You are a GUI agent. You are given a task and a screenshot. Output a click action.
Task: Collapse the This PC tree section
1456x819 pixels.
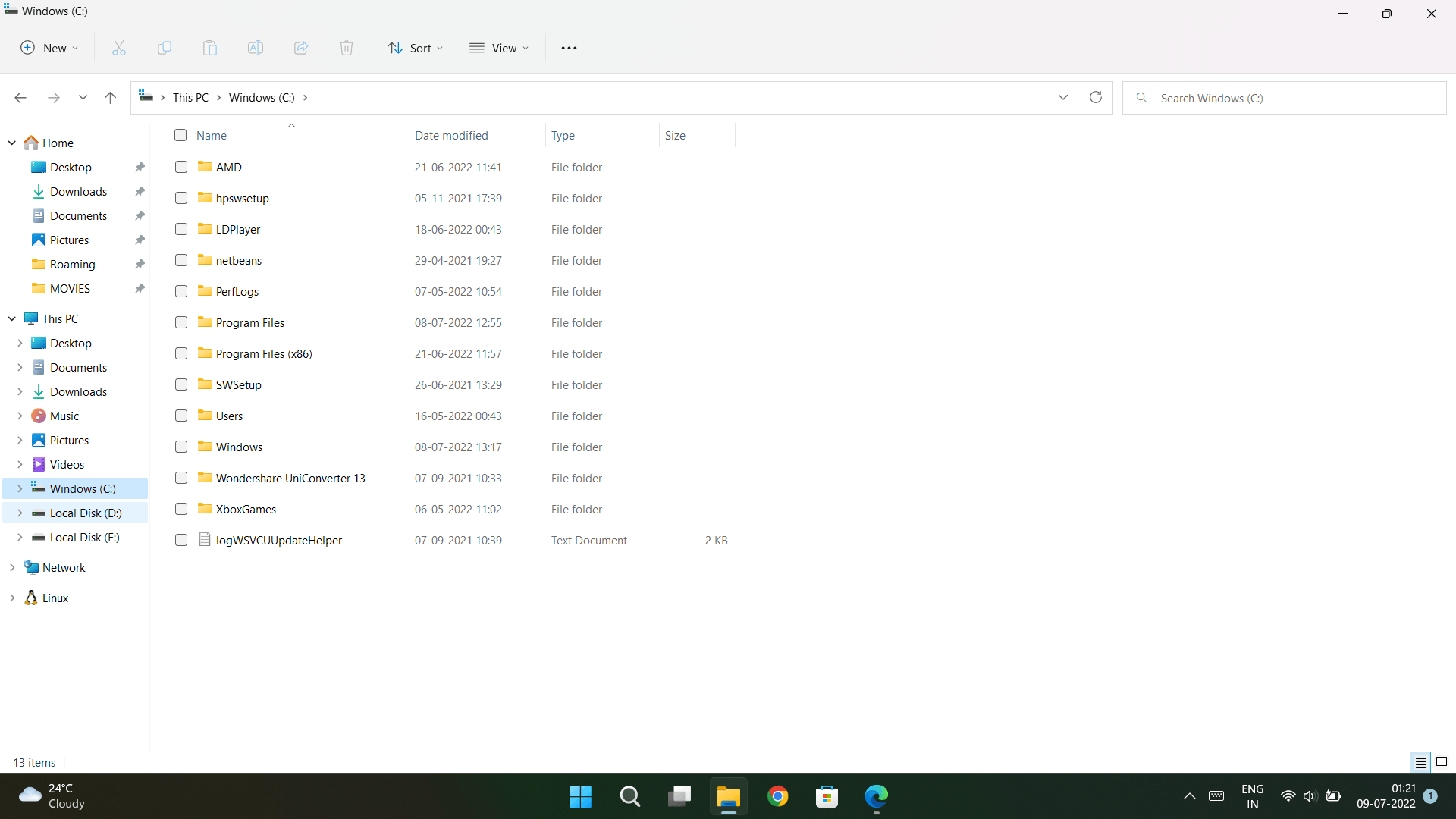coord(12,319)
